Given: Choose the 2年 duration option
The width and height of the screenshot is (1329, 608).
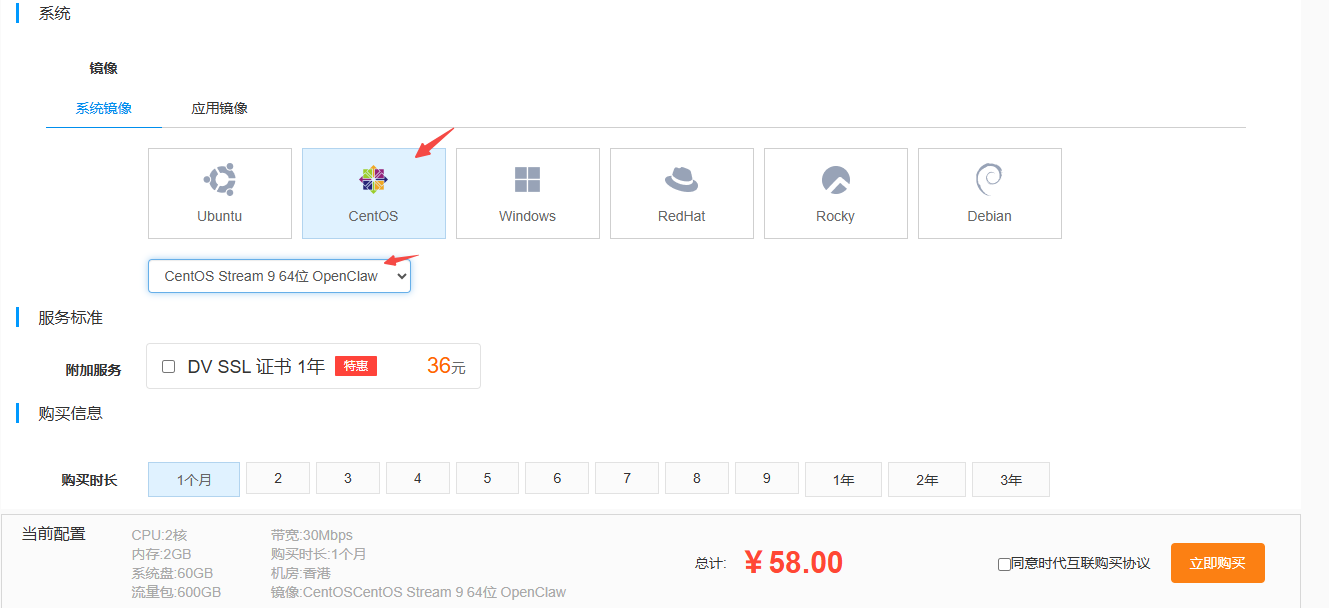Looking at the screenshot, I should pyautogui.click(x=926, y=479).
